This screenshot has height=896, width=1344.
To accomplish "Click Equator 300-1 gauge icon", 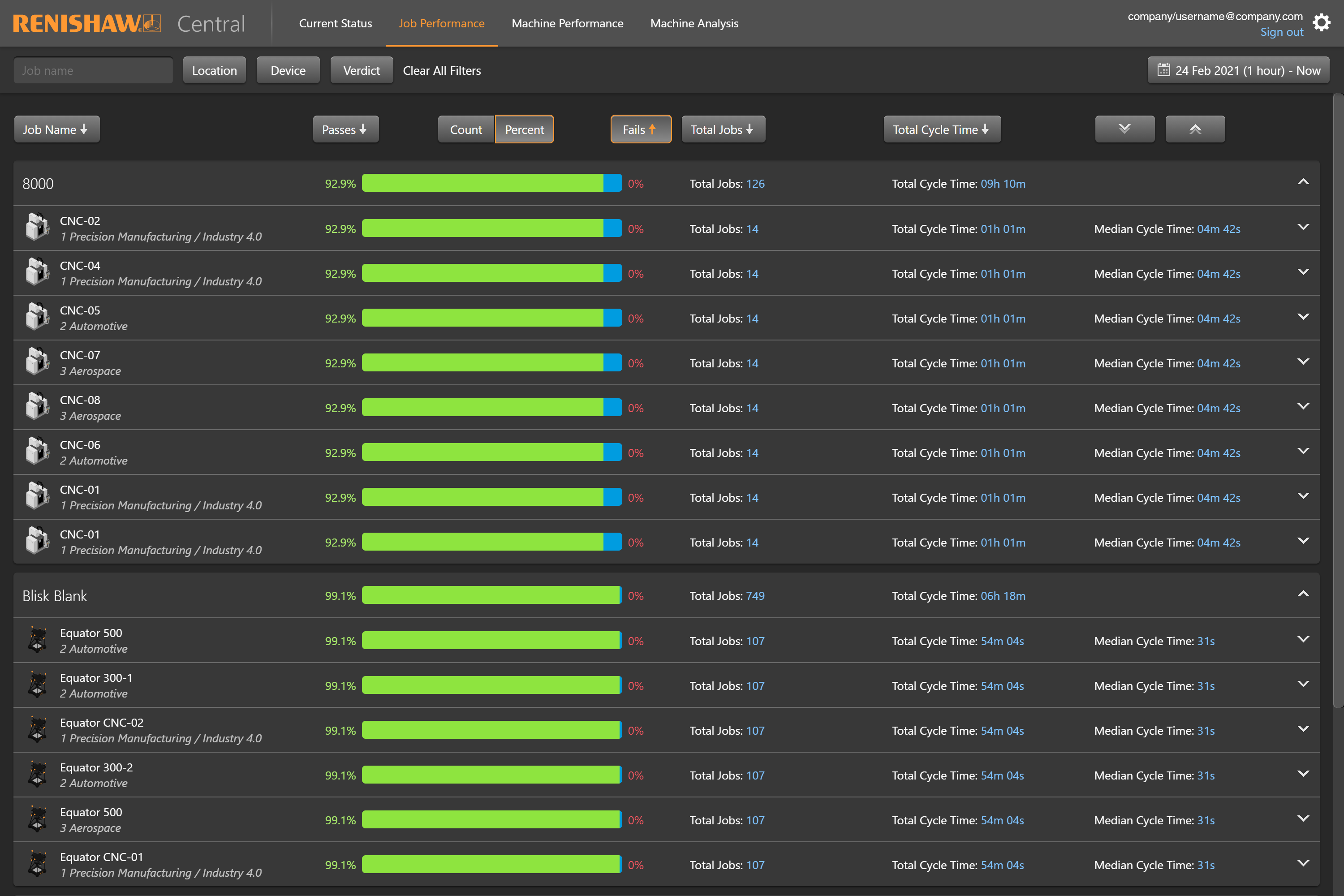I will pyautogui.click(x=38, y=685).
